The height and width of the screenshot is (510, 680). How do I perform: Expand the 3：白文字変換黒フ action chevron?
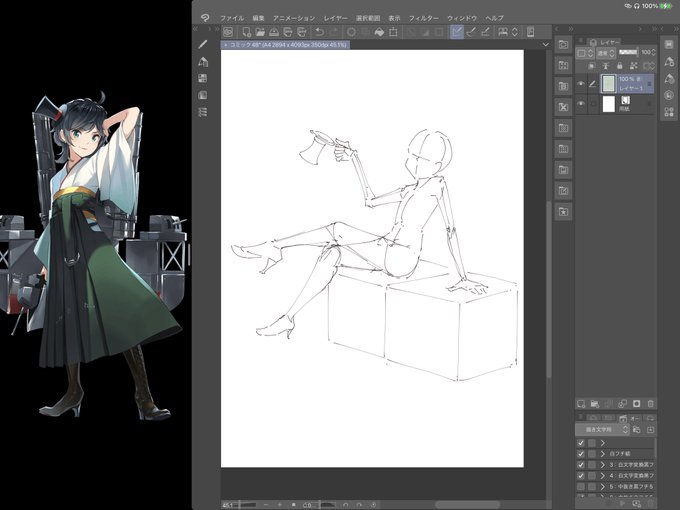coord(602,465)
